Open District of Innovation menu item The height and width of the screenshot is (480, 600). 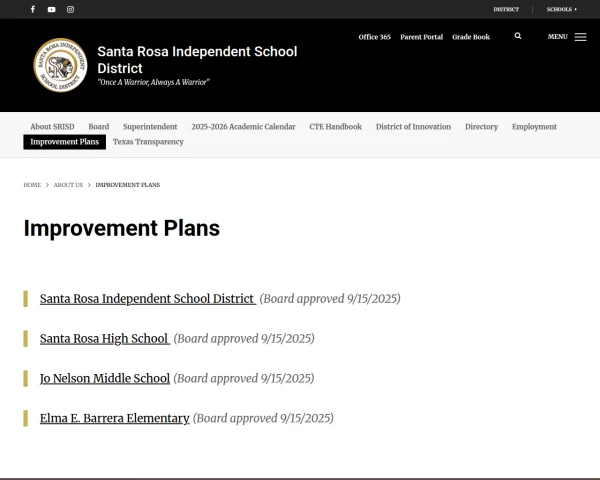tap(413, 127)
